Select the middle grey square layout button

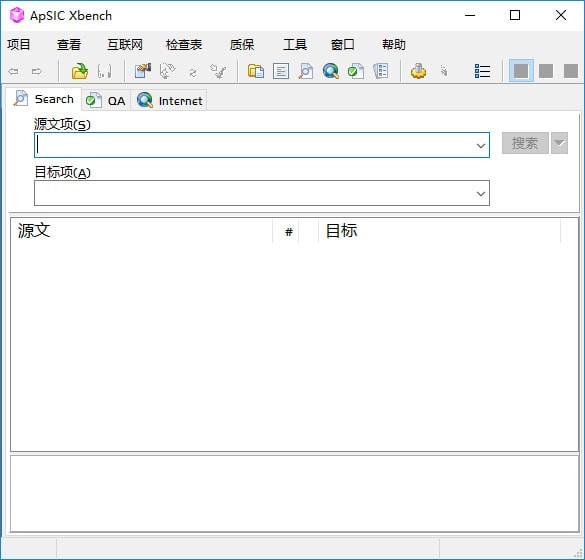[x=546, y=71]
